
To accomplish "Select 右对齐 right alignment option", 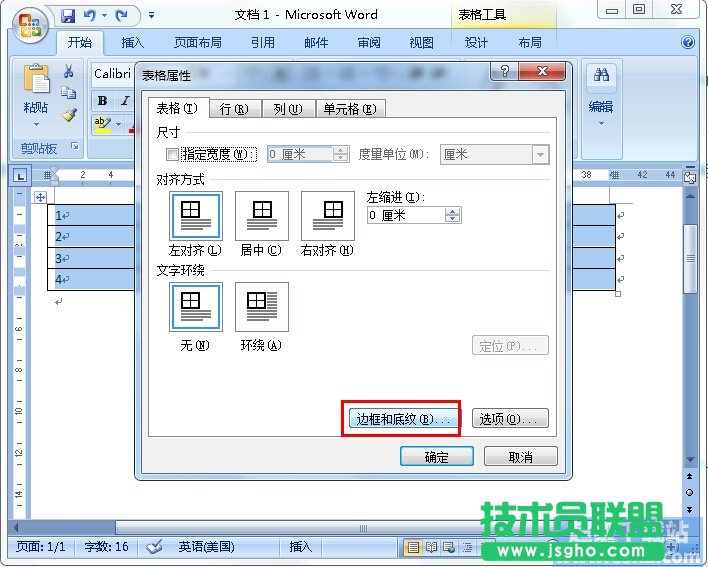I will click(327, 216).
